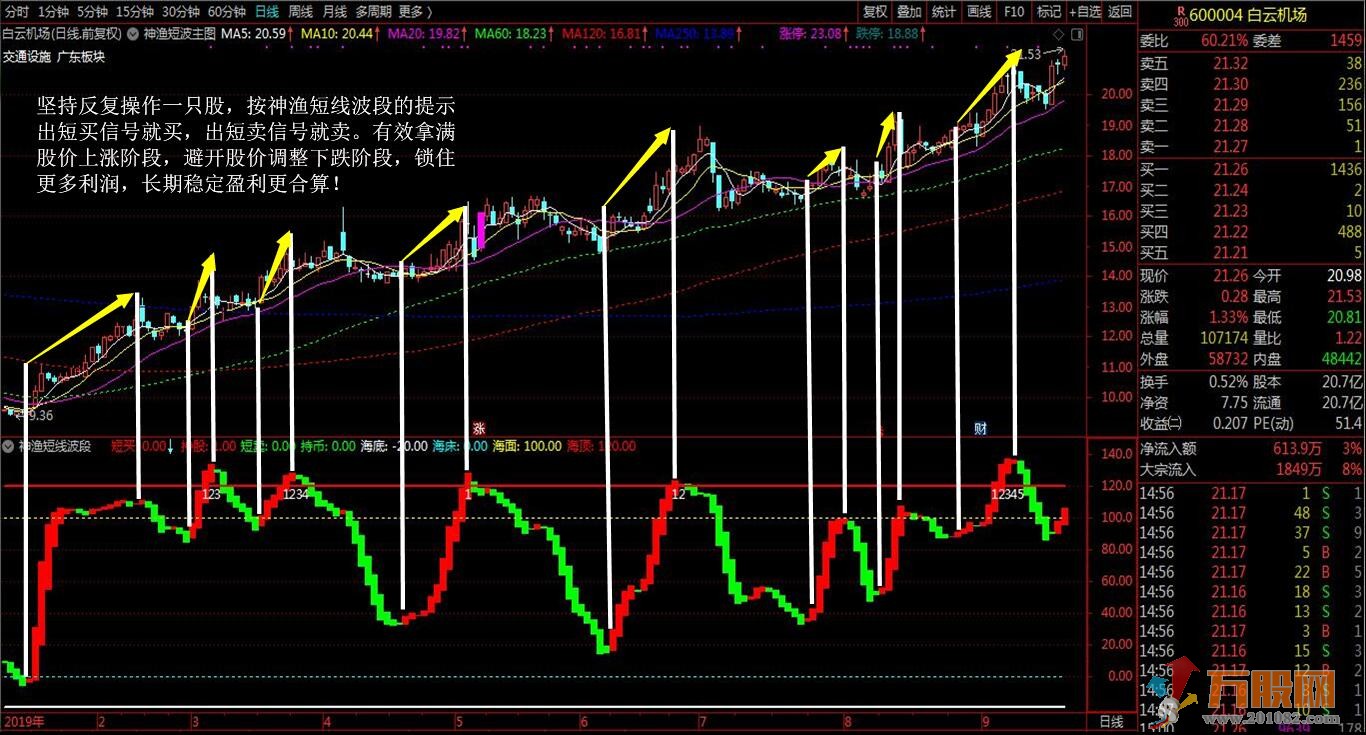Click the 日线 label at bottom-right of chart

(1111, 721)
